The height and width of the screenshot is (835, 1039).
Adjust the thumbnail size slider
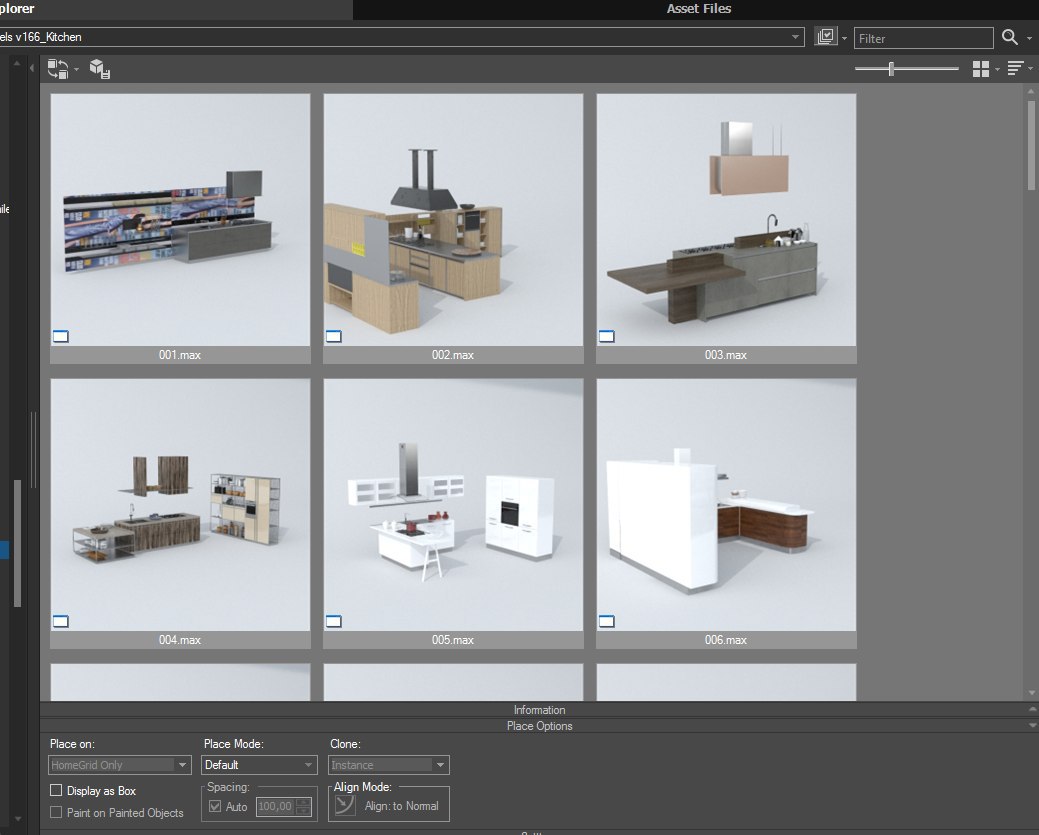pyautogui.click(x=891, y=68)
